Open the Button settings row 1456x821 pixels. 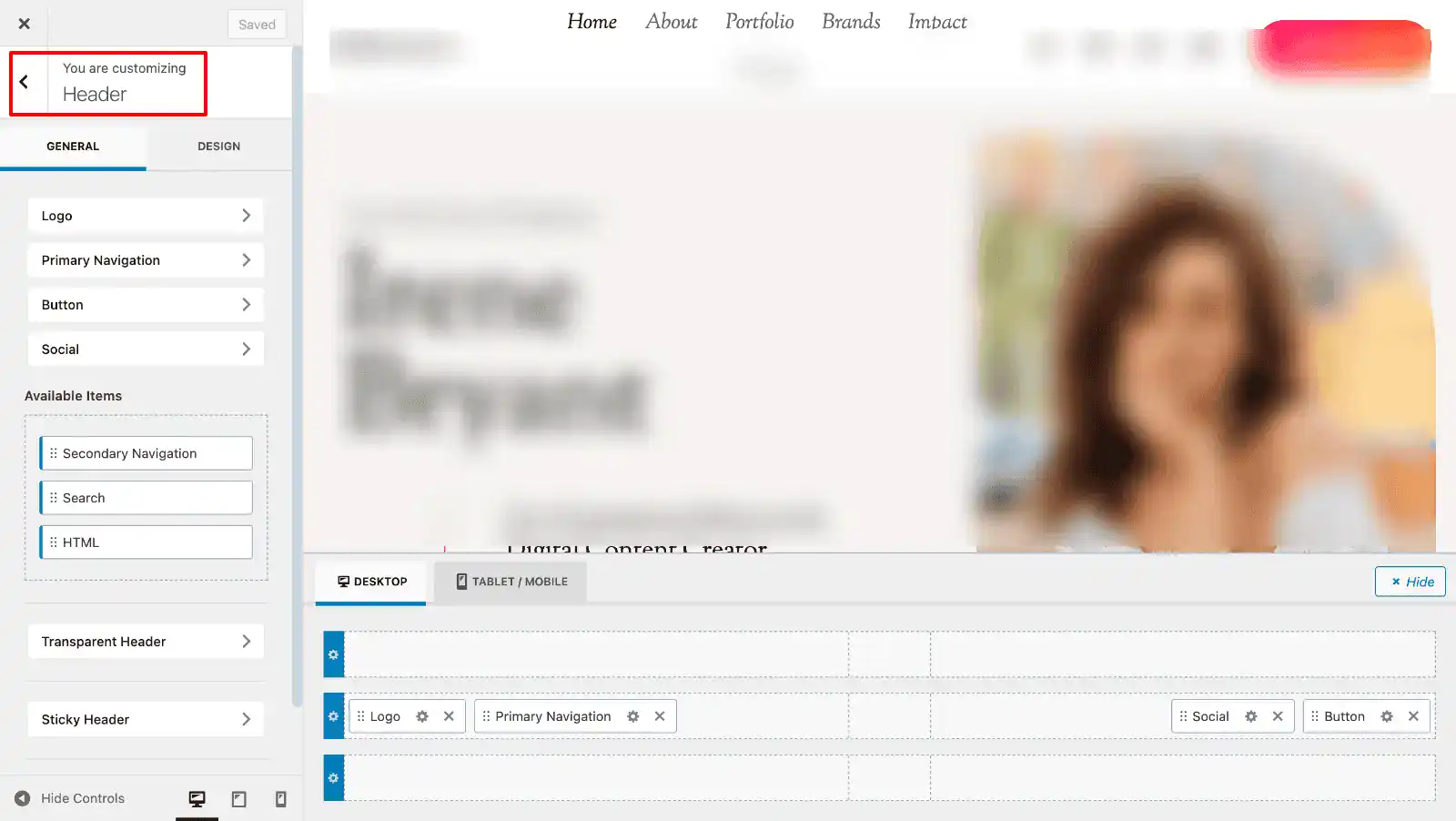146,305
